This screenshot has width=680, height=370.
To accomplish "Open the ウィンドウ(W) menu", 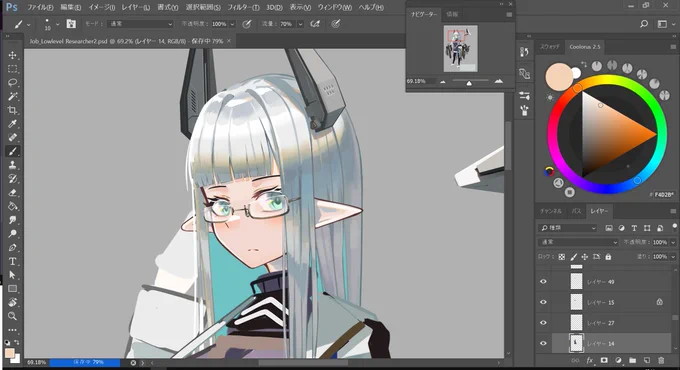I will coord(334,7).
